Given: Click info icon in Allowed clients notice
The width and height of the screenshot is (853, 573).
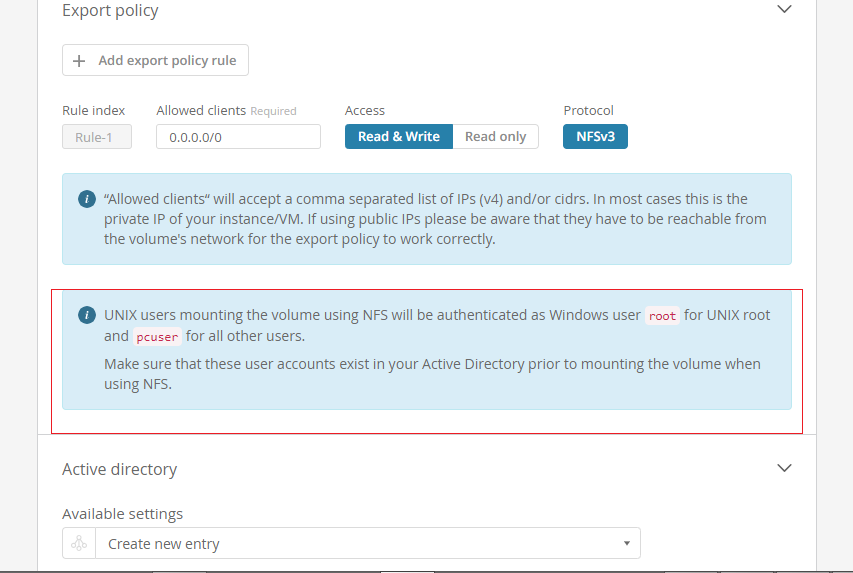Looking at the screenshot, I should [x=87, y=199].
